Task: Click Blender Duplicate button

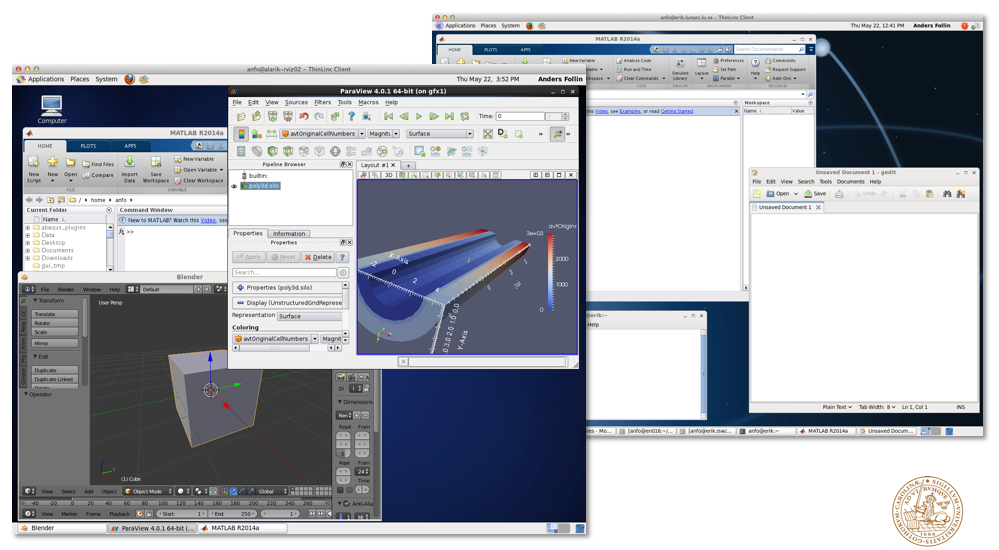Action: [55, 370]
